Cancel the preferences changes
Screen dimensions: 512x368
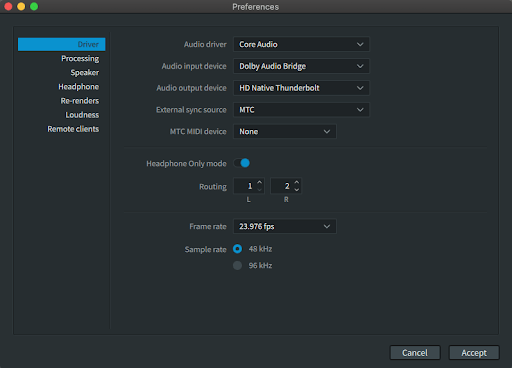(x=415, y=353)
